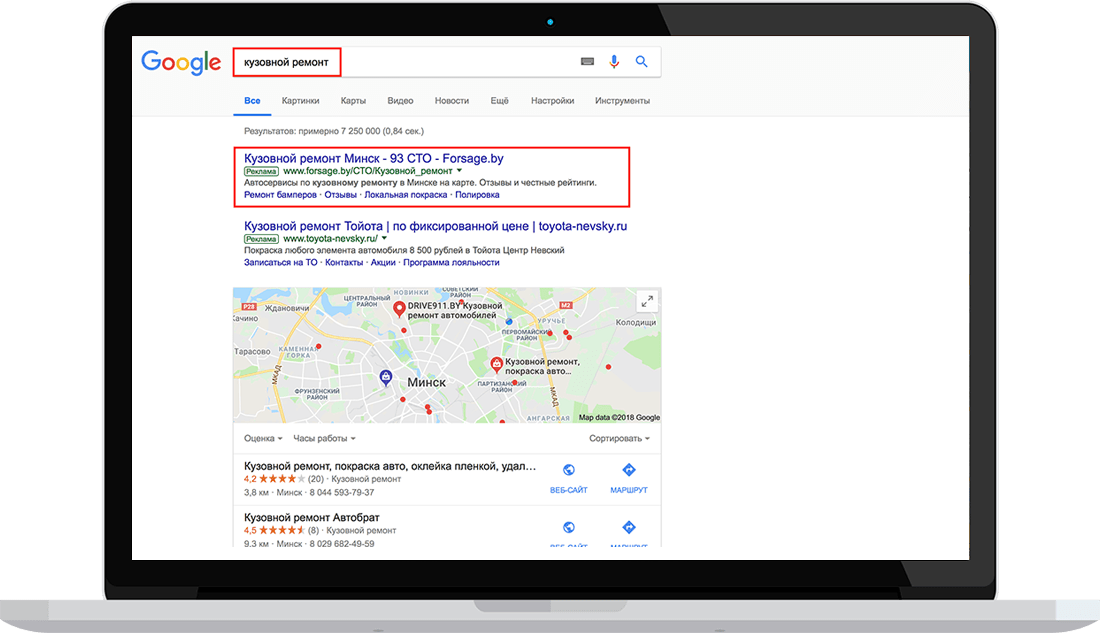Click phone 8 044 593-79-37

342,493
